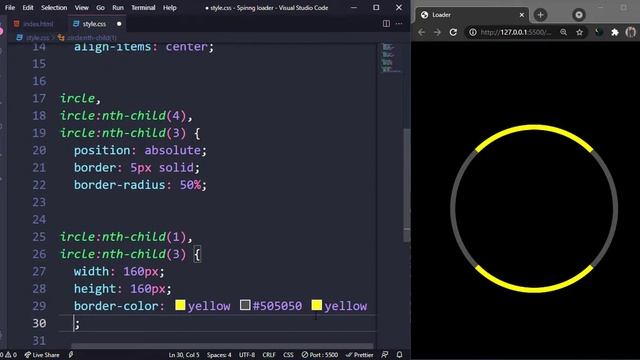The image size is (640, 360).
Task: Open the browser profile avatar
Action: coord(631,32)
